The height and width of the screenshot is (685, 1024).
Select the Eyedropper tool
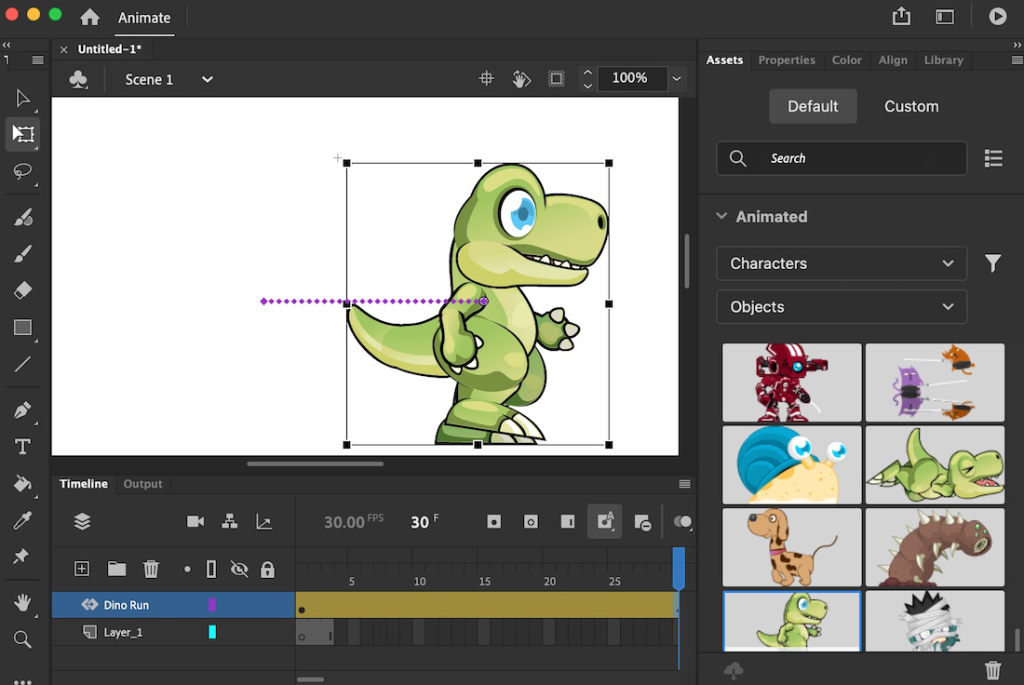pos(23,520)
